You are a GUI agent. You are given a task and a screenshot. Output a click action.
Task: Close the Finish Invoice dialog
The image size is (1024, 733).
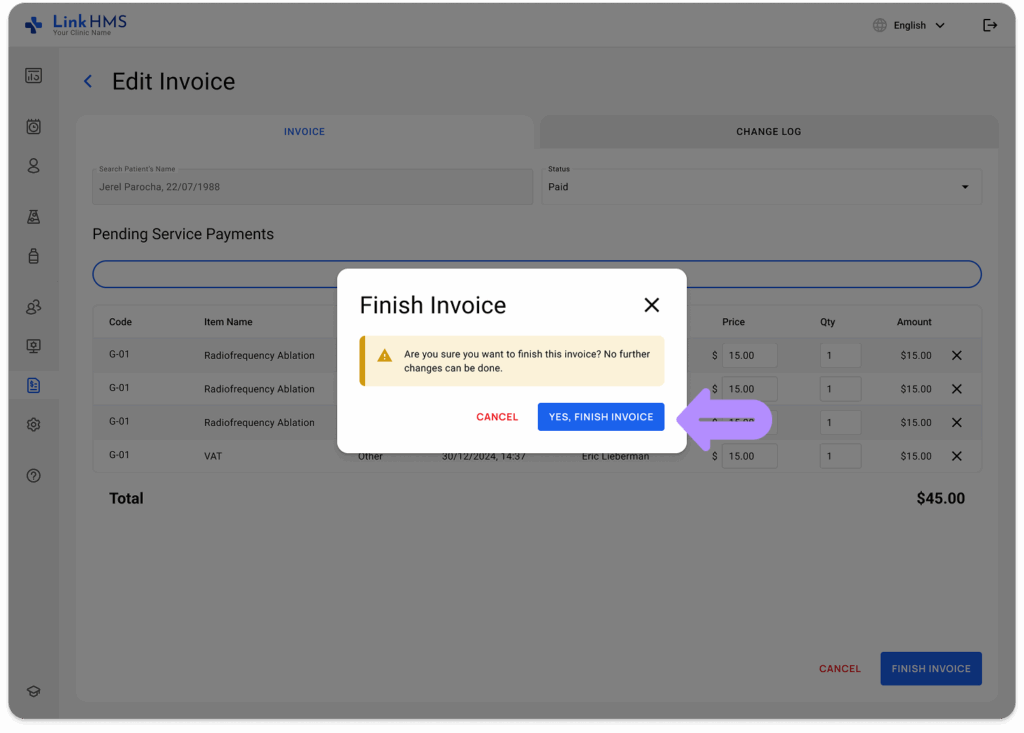(651, 304)
